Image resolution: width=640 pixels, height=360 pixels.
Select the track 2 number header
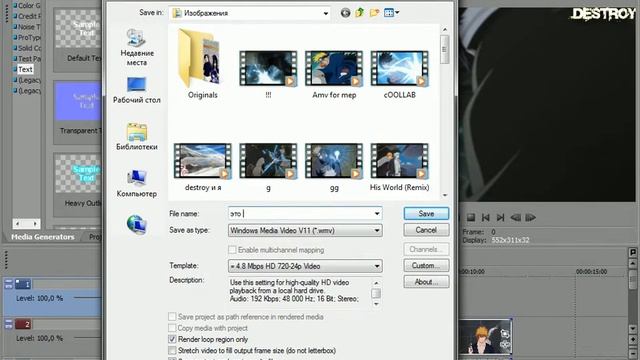tap(23, 324)
